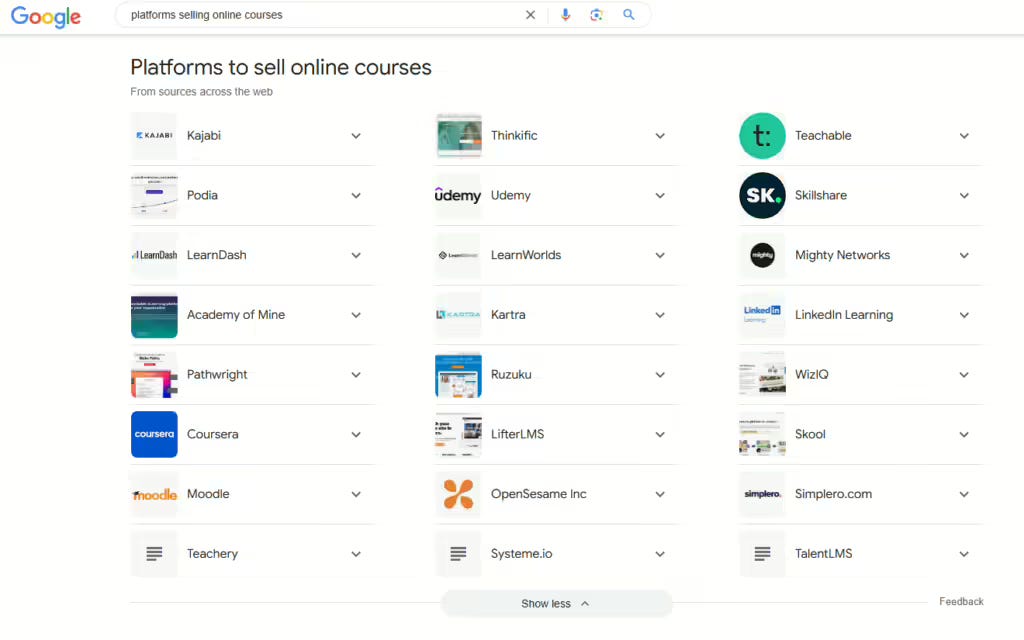Expand the Kartra entry chevron
Image resolution: width=1024 pixels, height=640 pixels.
pos(660,315)
